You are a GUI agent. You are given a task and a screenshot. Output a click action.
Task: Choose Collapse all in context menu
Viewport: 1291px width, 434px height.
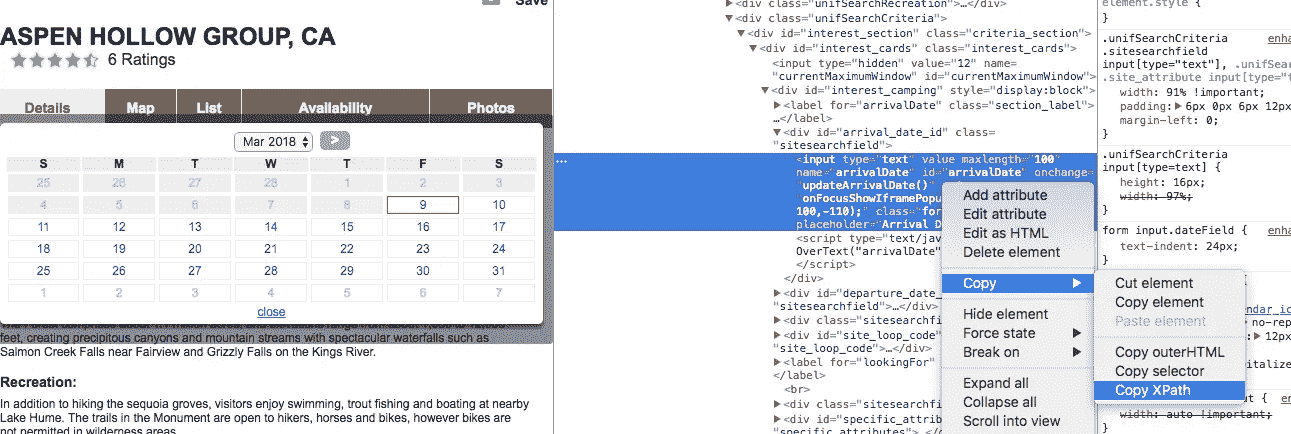coord(1018,402)
